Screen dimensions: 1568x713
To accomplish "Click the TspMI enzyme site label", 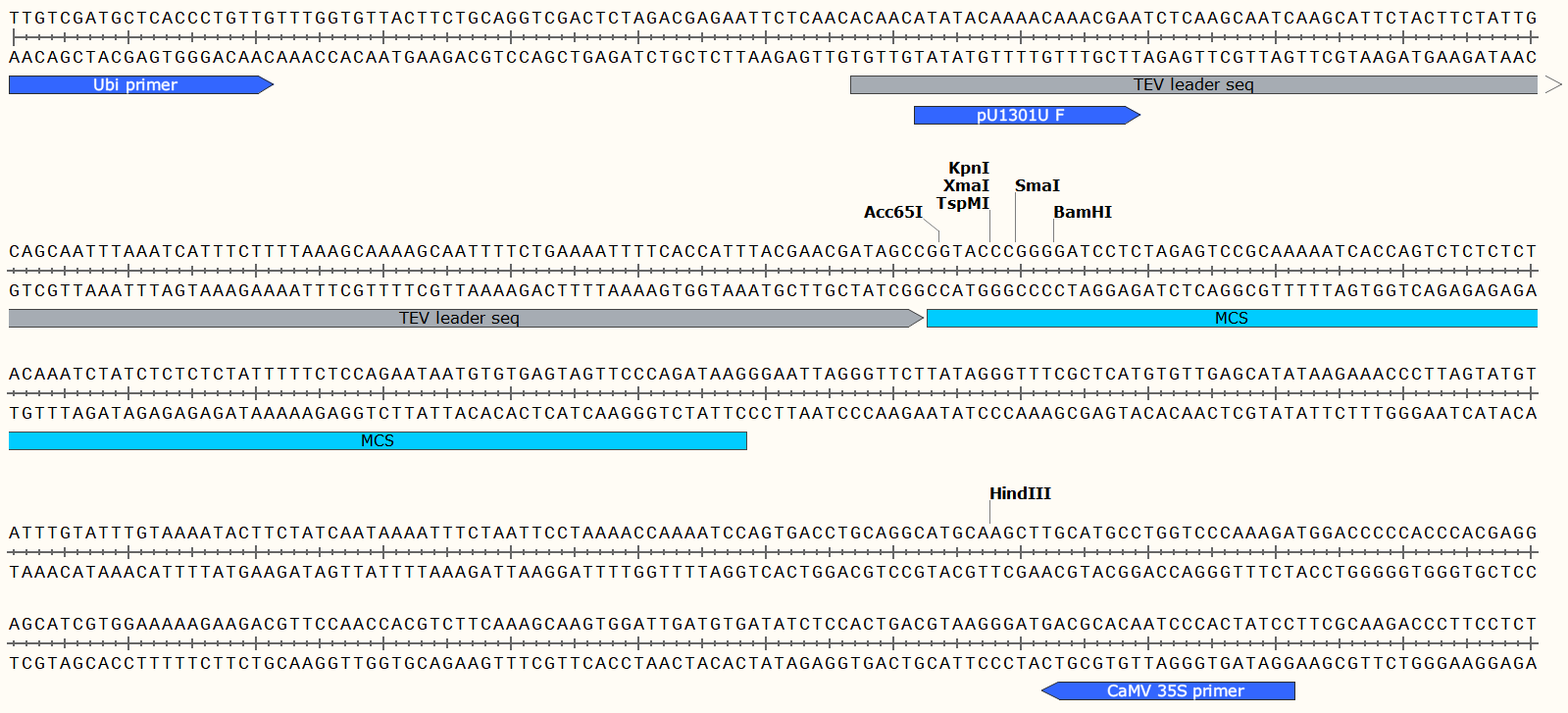I will [963, 204].
